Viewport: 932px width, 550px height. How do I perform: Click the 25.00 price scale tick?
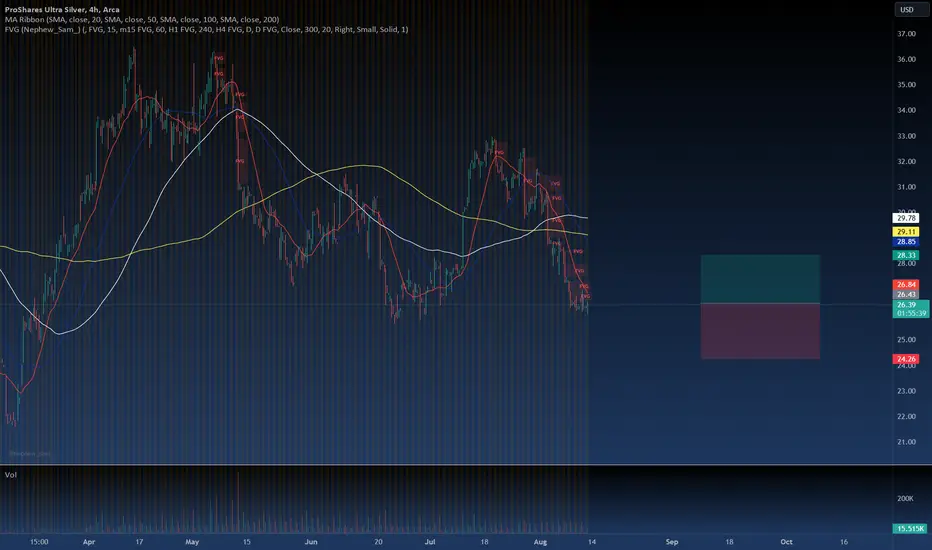click(x=906, y=340)
